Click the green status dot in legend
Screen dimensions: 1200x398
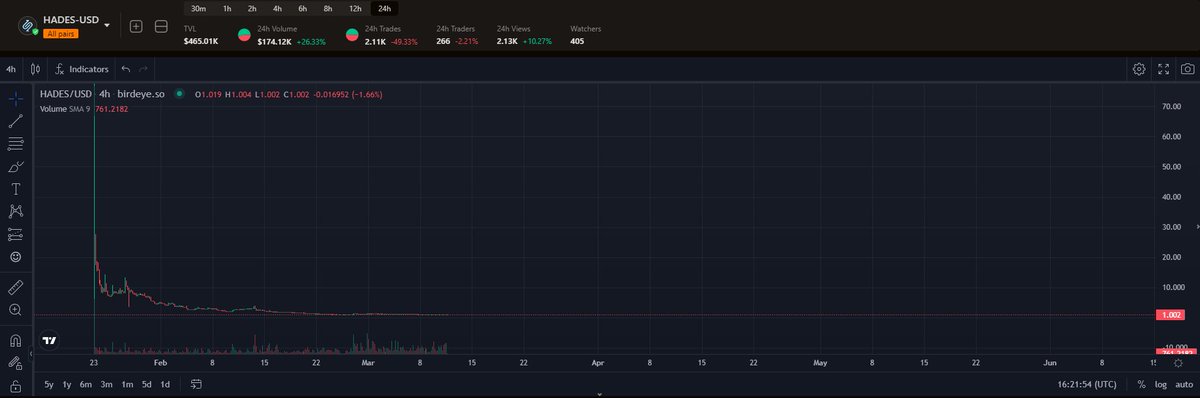(x=178, y=94)
